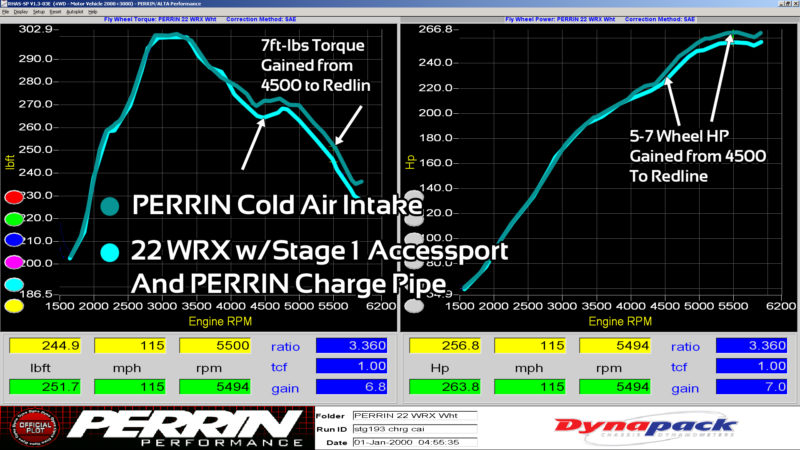Viewport: 800px width, 450px height.
Task: Click the torque panel ratio label
Action: pyautogui.click(x=285, y=346)
